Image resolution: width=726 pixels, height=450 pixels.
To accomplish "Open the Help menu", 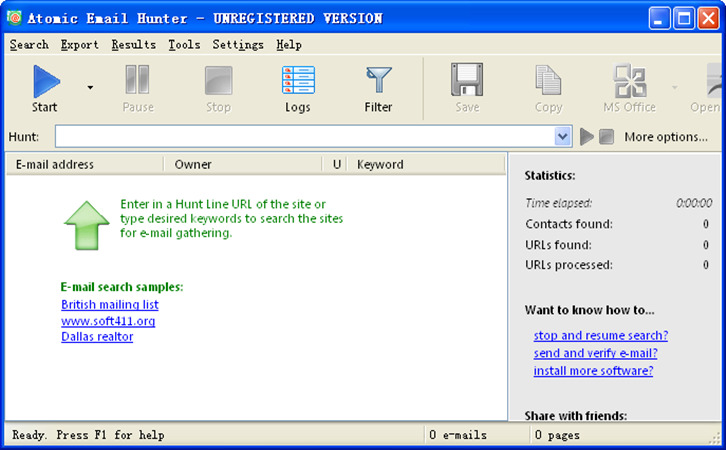I will coord(289,45).
